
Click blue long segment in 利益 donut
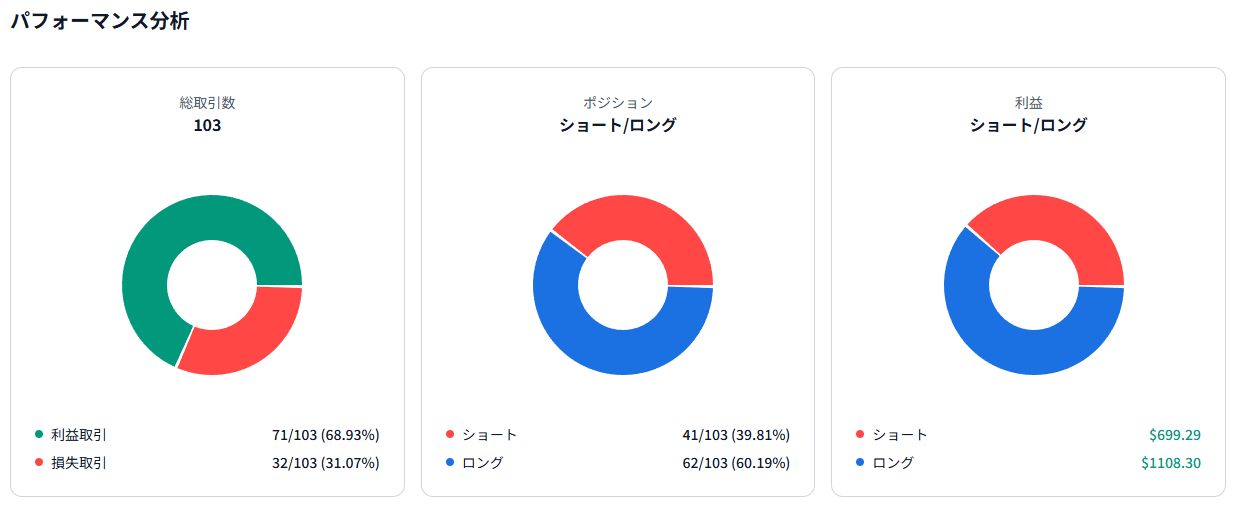(1010, 345)
